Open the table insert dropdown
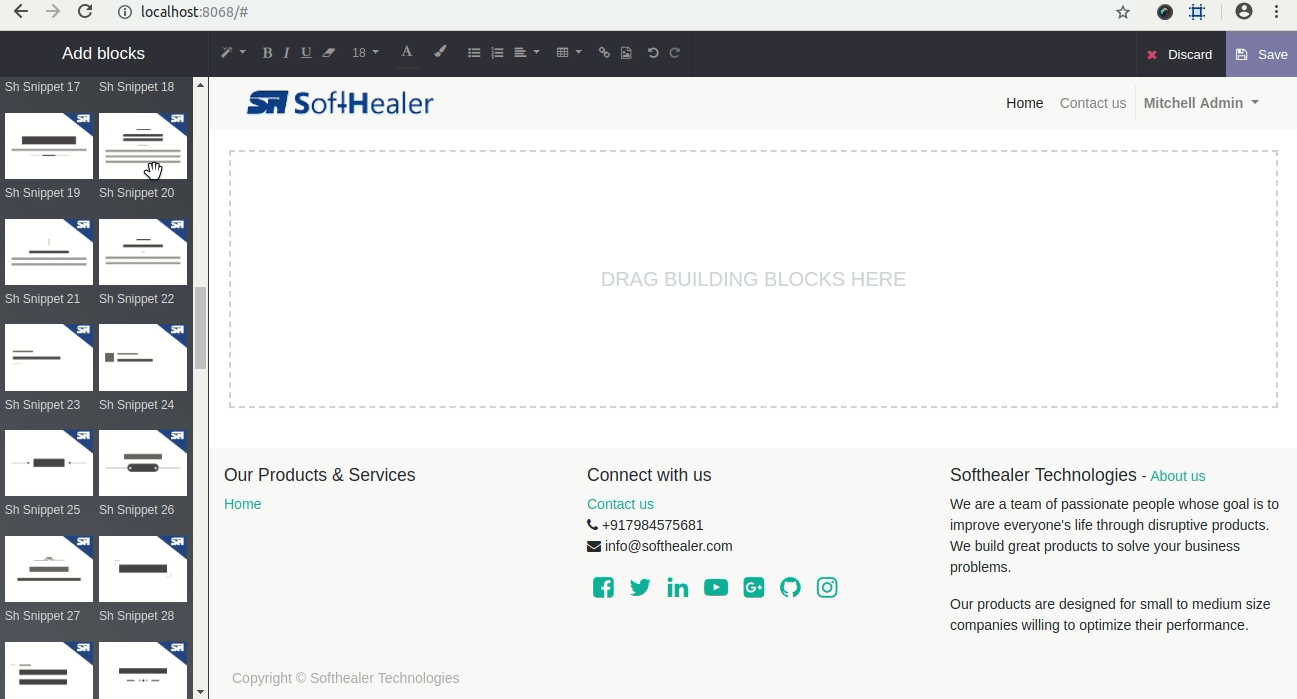 pyautogui.click(x=568, y=53)
